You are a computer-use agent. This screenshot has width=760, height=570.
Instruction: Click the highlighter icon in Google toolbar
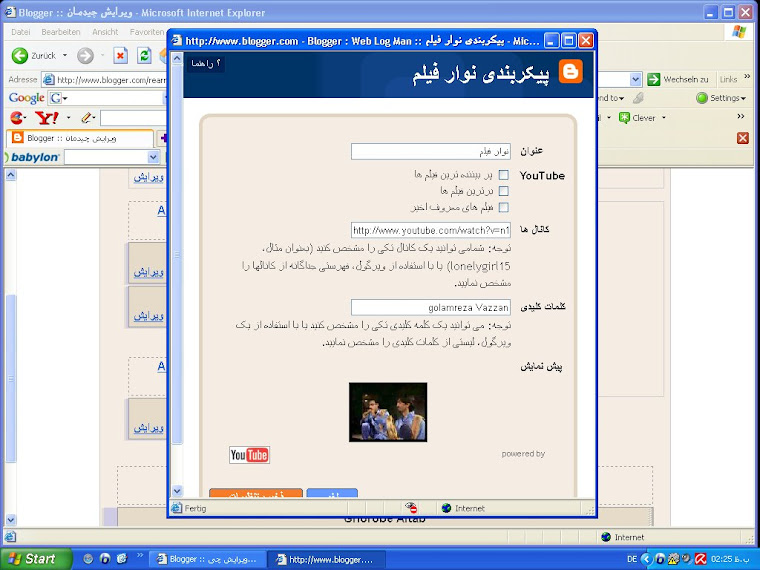coord(638,98)
